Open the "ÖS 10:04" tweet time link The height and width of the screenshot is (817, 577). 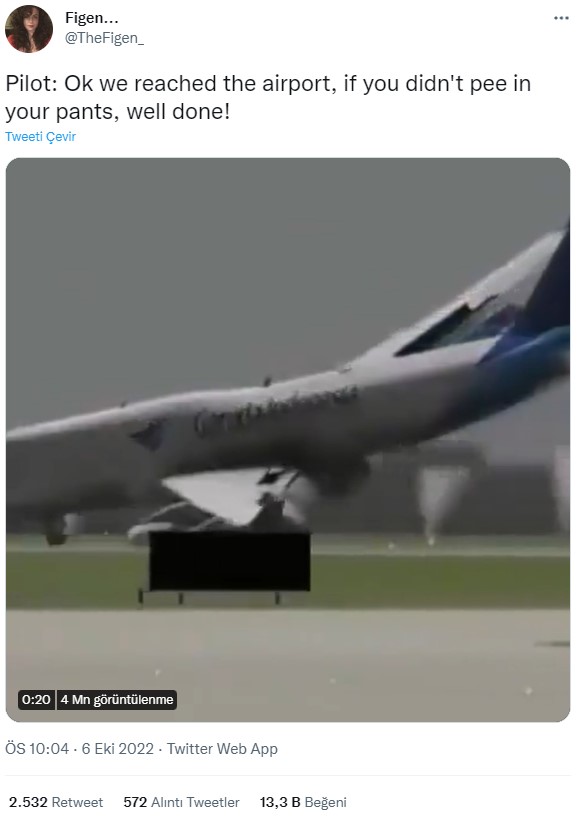tap(37, 749)
